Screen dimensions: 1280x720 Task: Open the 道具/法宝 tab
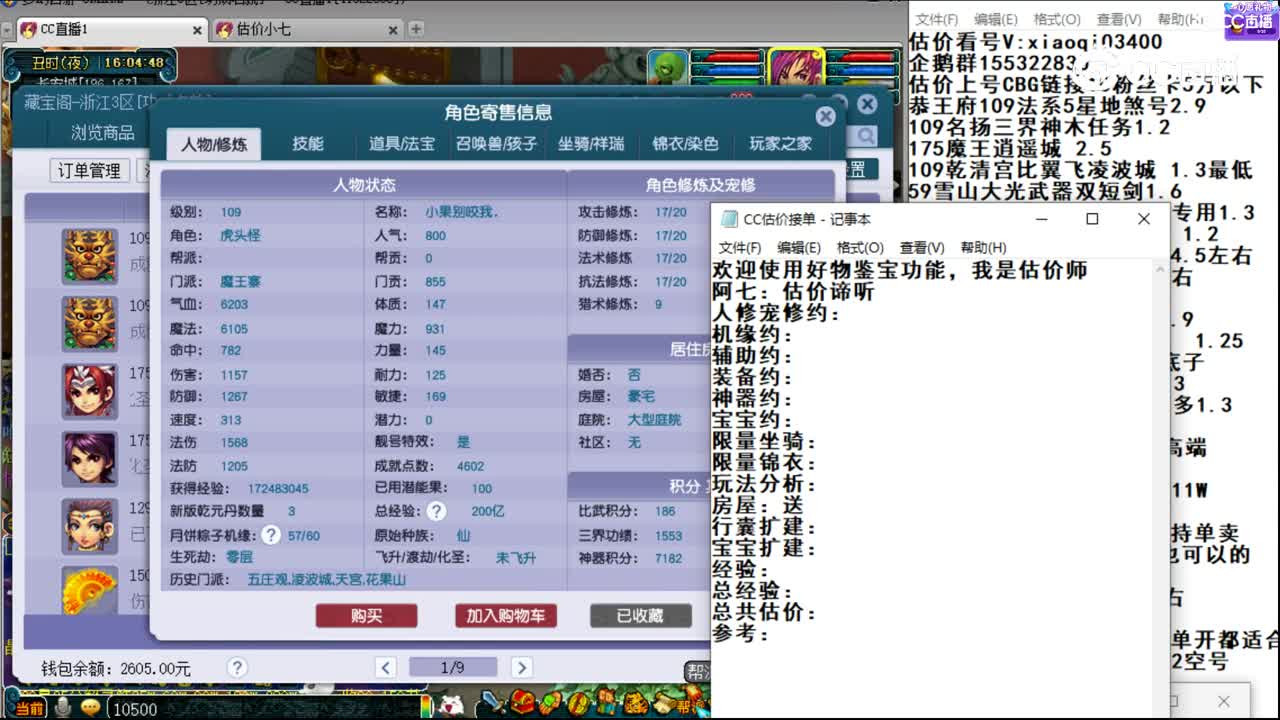tap(402, 144)
